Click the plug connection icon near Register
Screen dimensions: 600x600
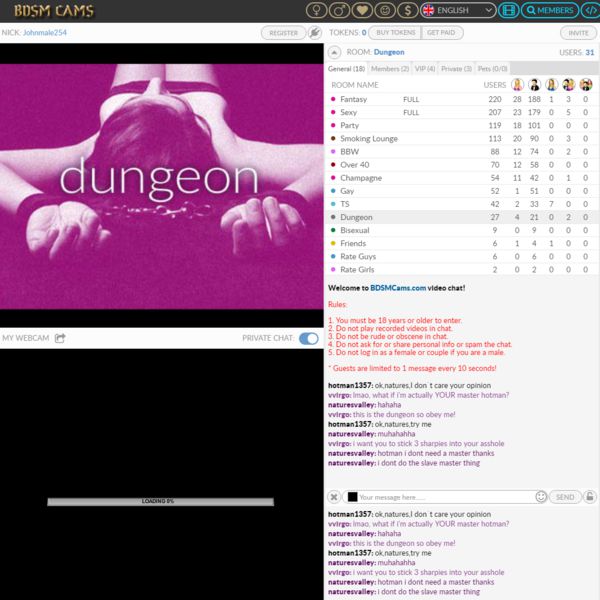[315, 33]
